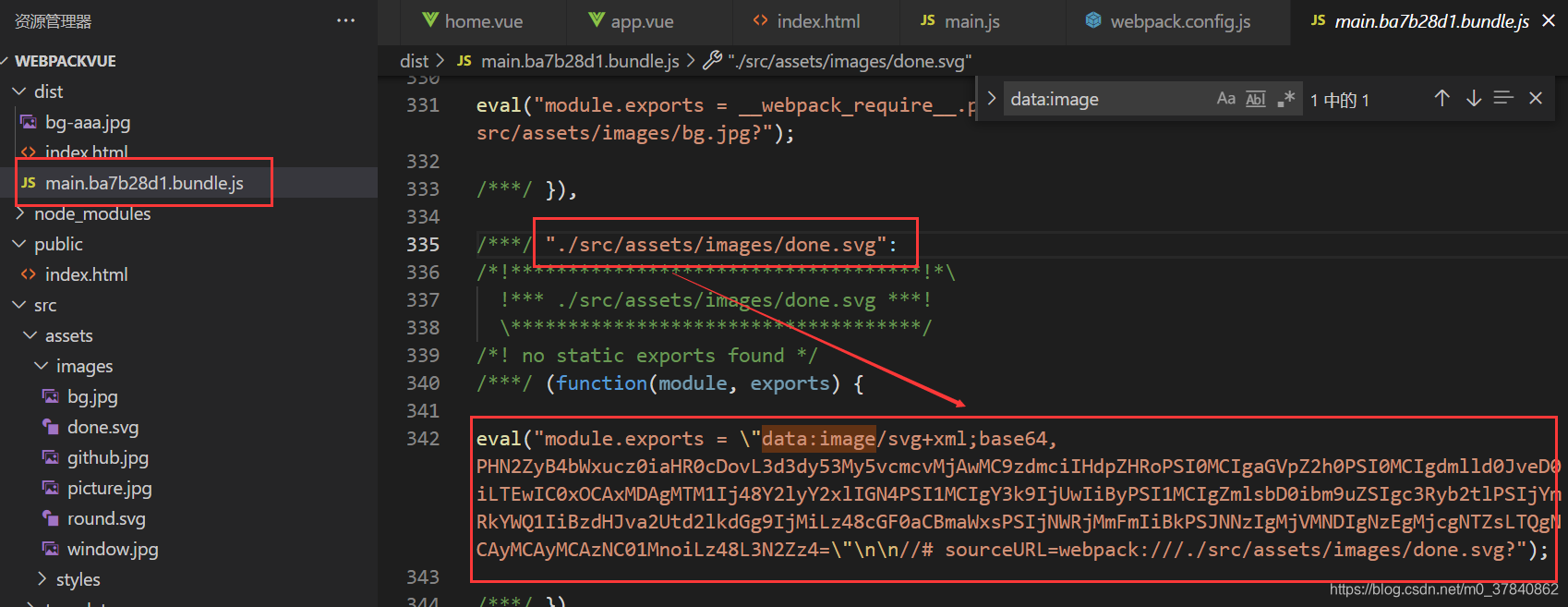
Task: Go to previous match arrow
Action: tap(1441, 98)
